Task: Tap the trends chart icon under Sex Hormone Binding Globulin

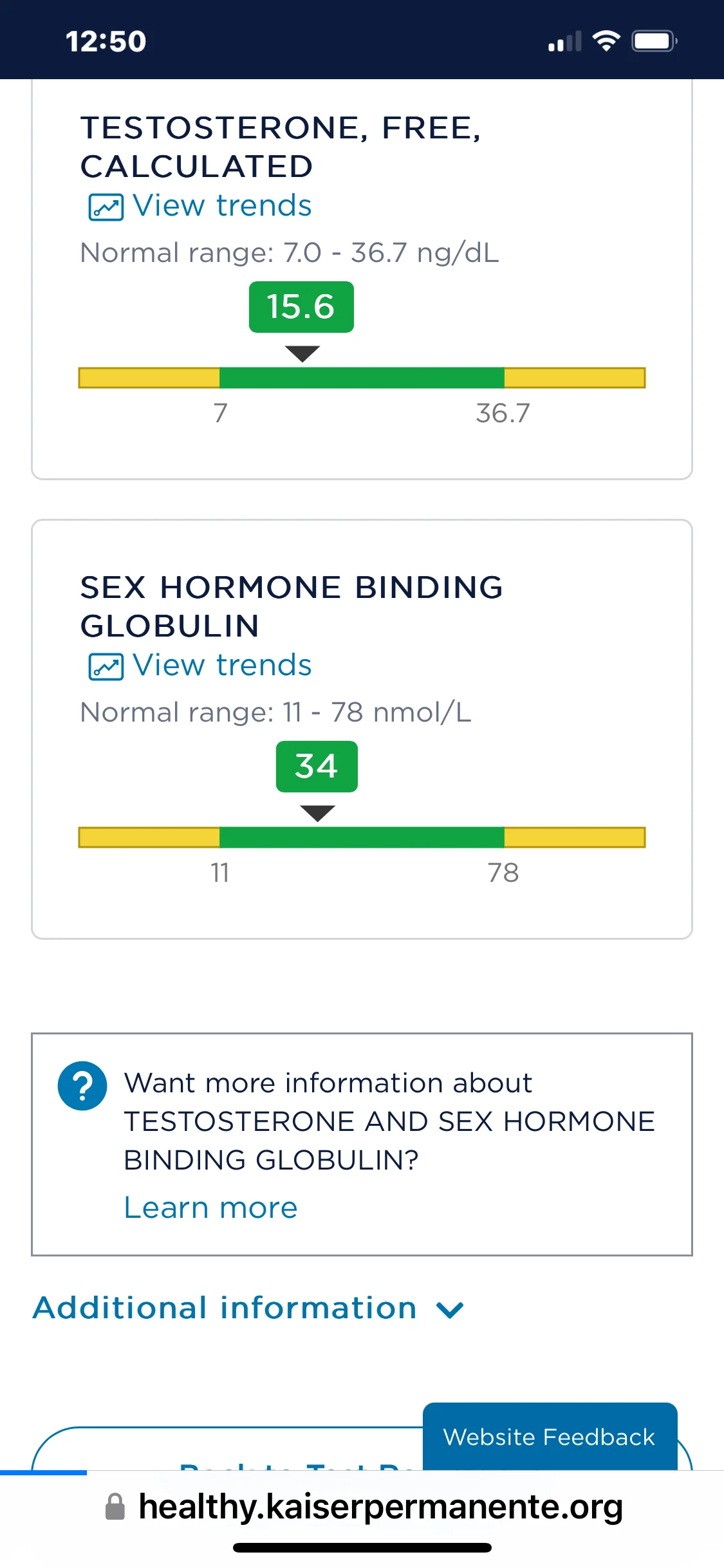Action: tap(106, 667)
